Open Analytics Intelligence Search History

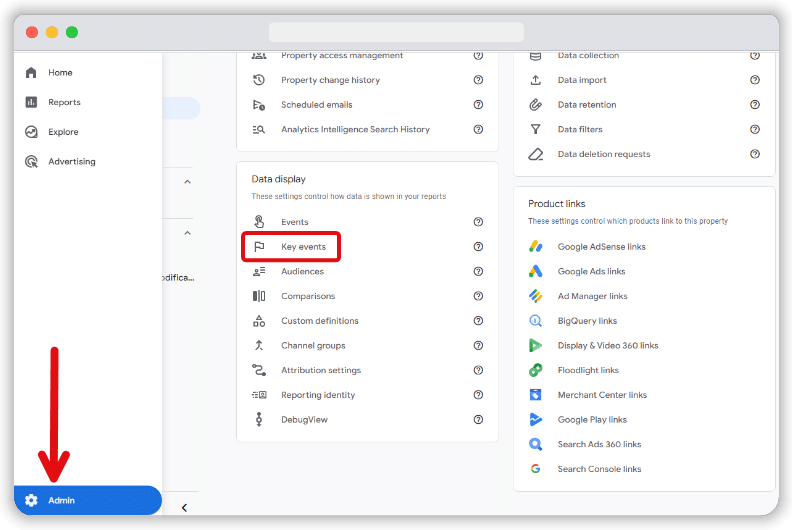click(x=356, y=129)
